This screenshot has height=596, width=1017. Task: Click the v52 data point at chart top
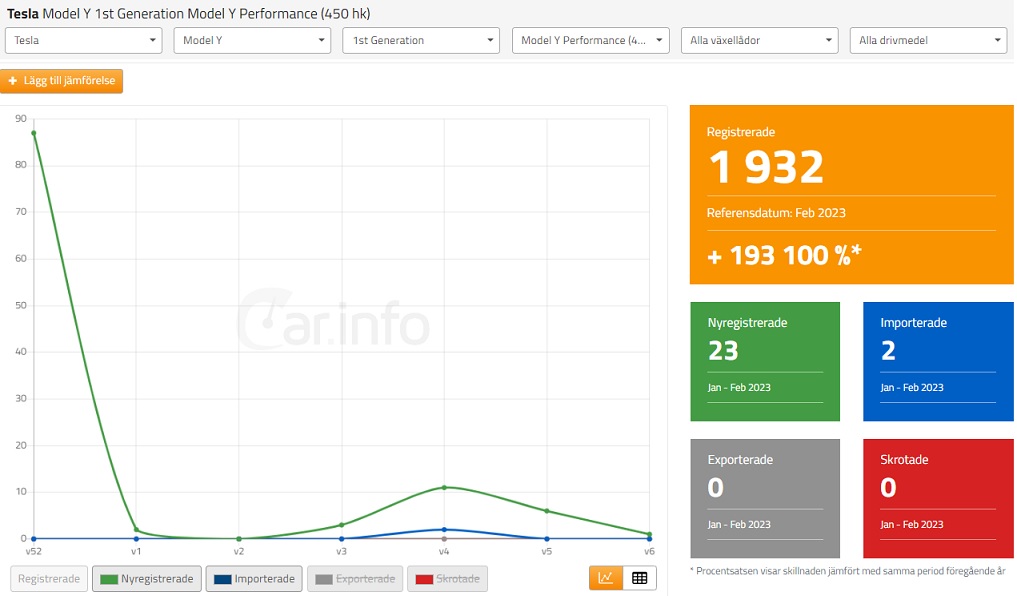pos(33,132)
